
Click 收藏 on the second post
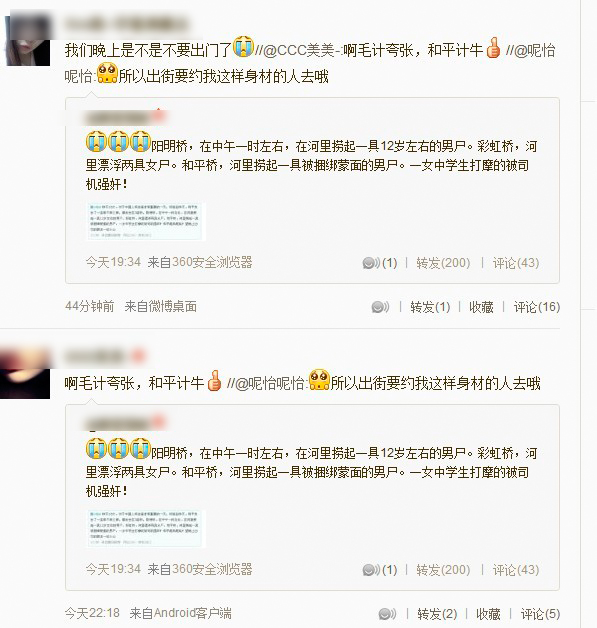[488, 614]
